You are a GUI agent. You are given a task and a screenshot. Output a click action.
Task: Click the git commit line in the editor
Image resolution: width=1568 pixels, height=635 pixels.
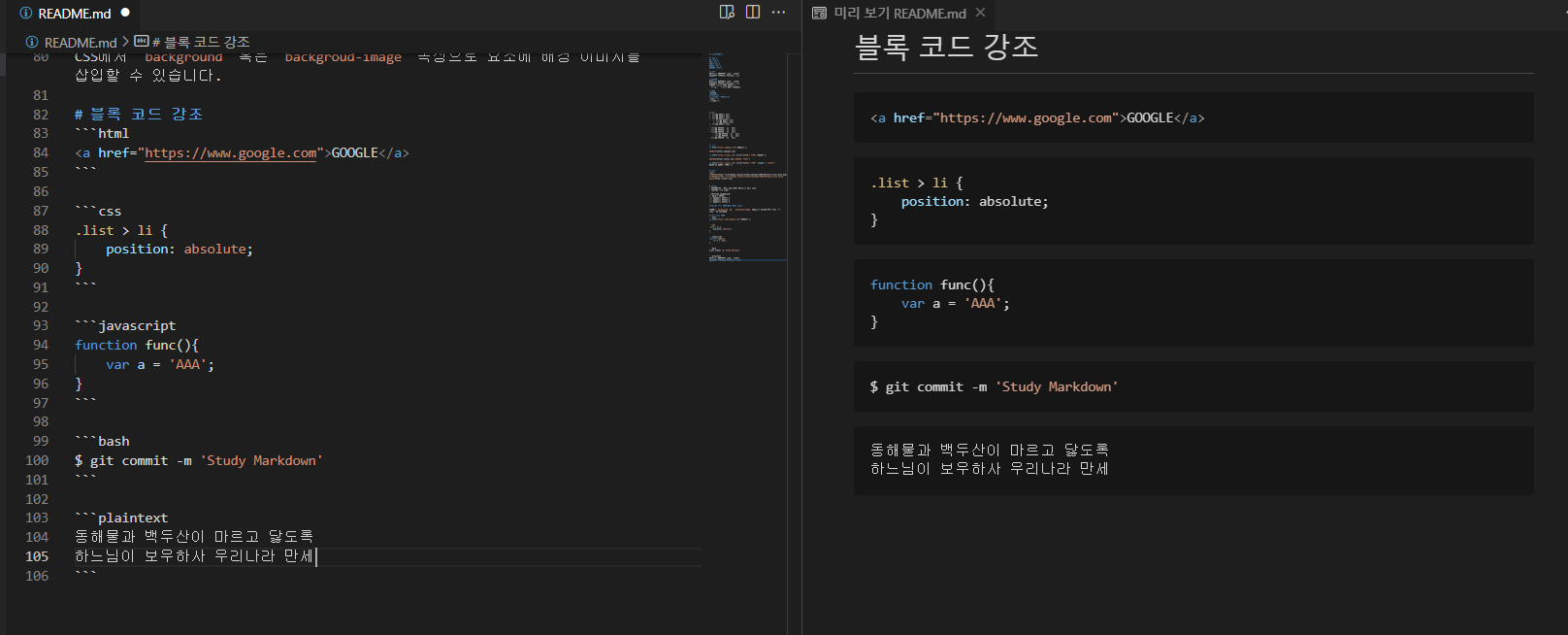point(199,460)
